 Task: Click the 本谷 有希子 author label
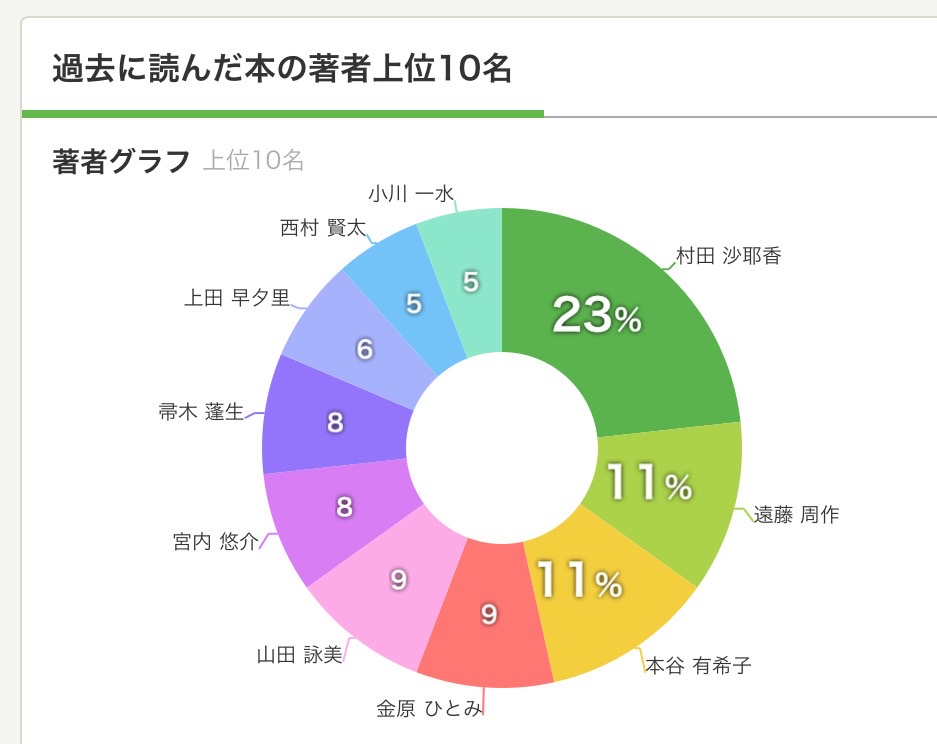click(698, 665)
